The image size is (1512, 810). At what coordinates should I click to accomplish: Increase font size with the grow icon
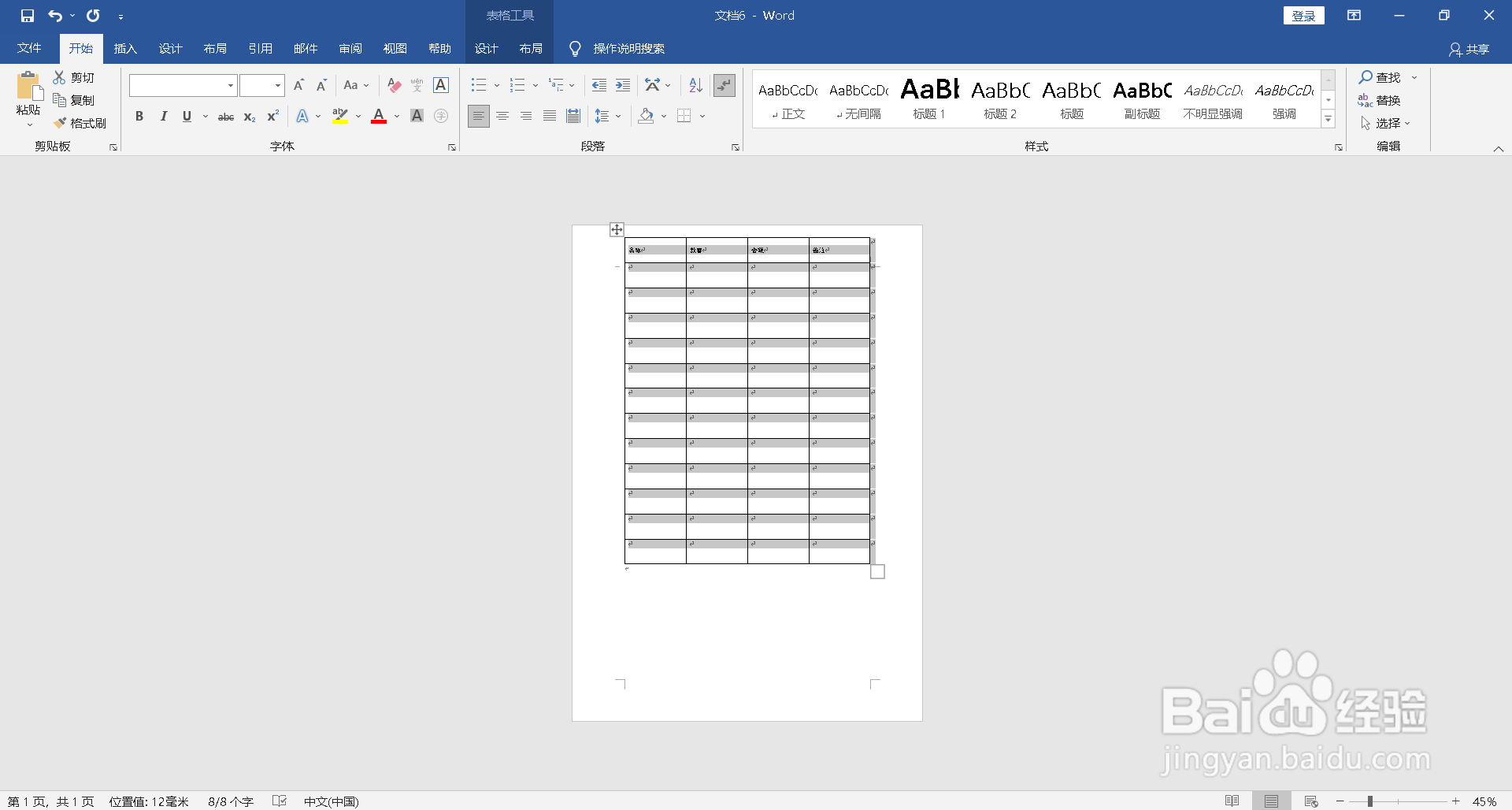tap(298, 85)
